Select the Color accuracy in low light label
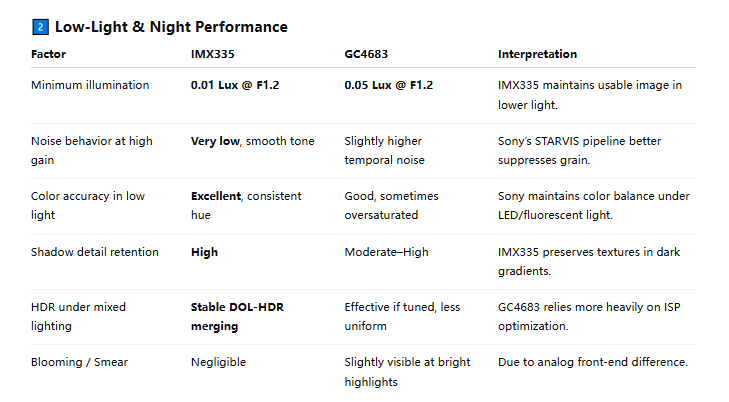This screenshot has height=402, width=729. click(x=88, y=205)
